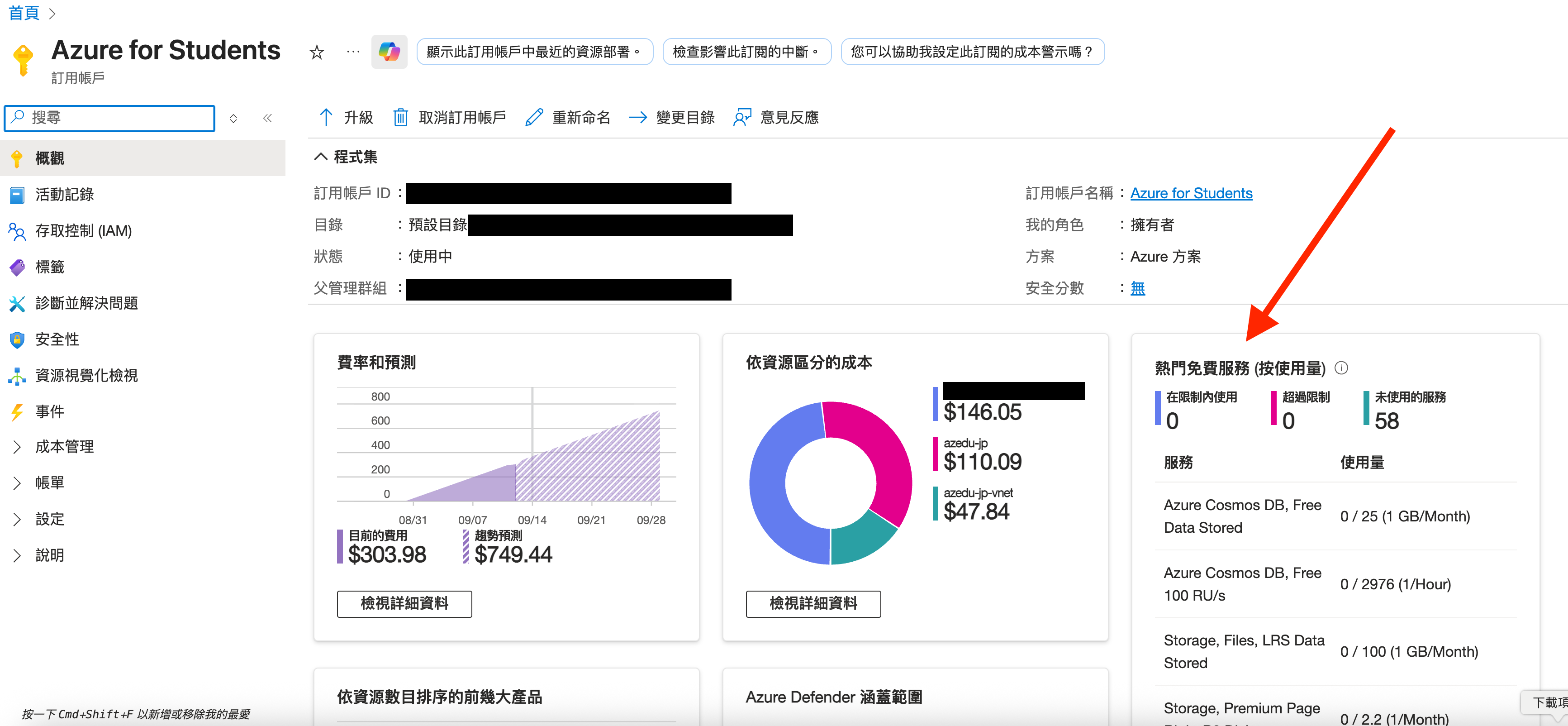
Task: Click the 活動記錄 log book icon
Action: click(17, 195)
